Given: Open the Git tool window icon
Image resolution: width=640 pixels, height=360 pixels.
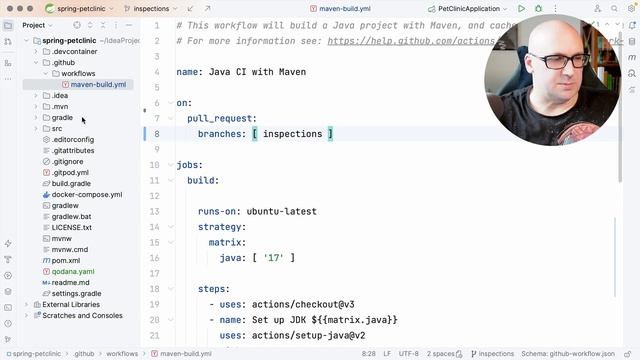Looking at the screenshot, I should click(x=8, y=339).
